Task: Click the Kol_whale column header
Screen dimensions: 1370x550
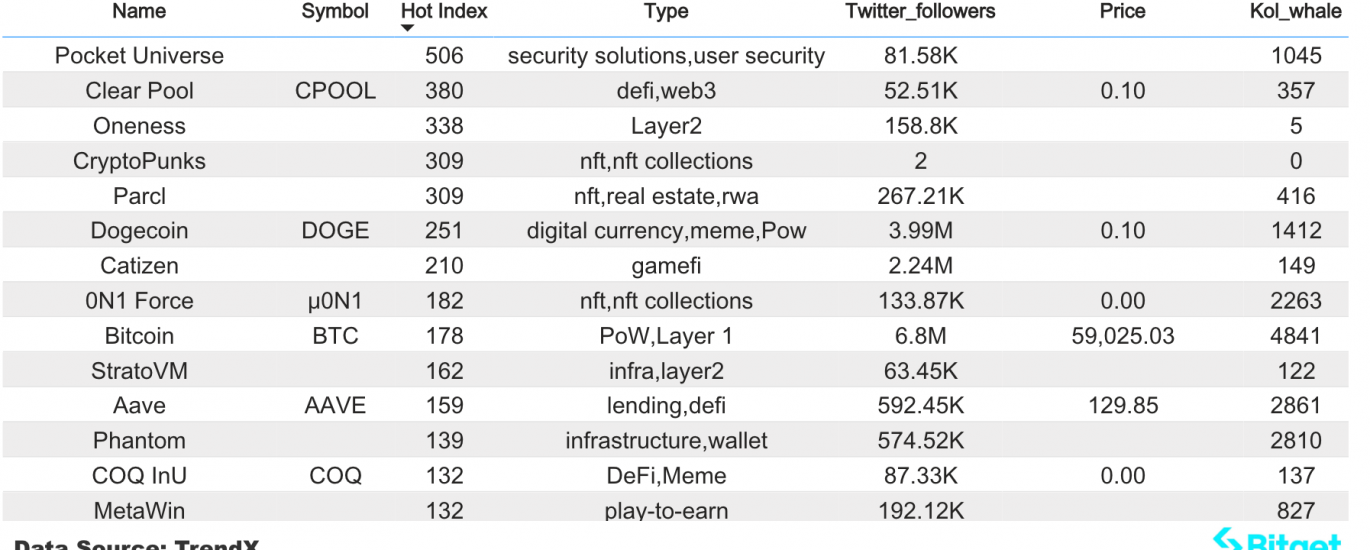Action: pos(1295,12)
